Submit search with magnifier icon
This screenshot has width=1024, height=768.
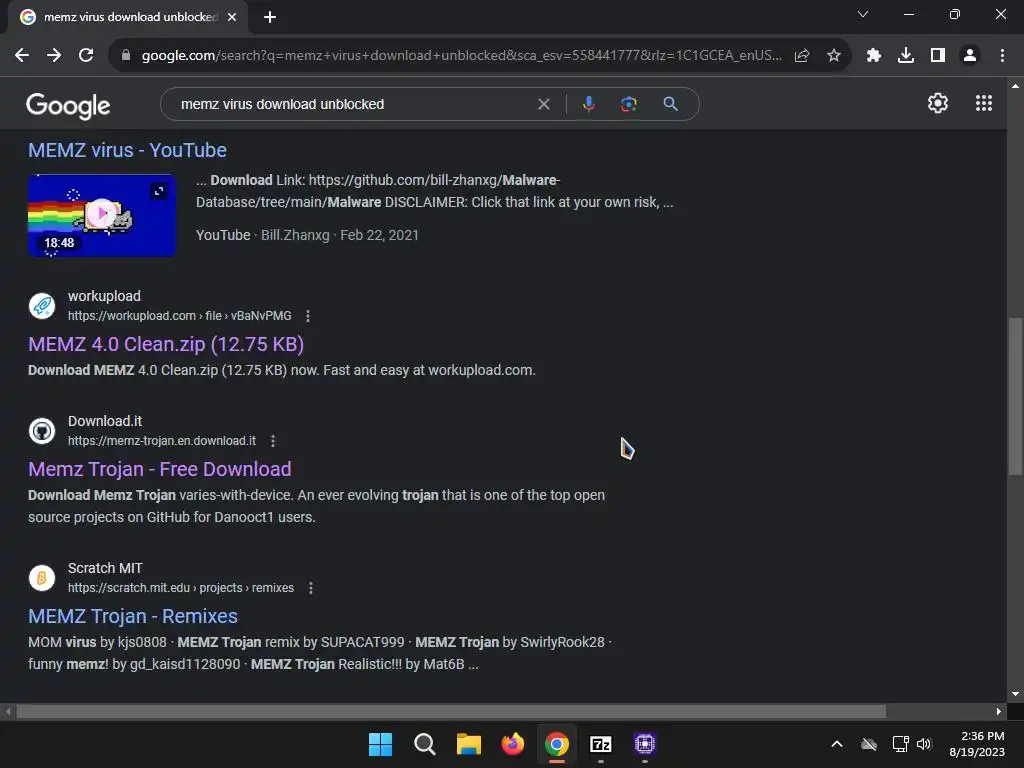point(670,104)
